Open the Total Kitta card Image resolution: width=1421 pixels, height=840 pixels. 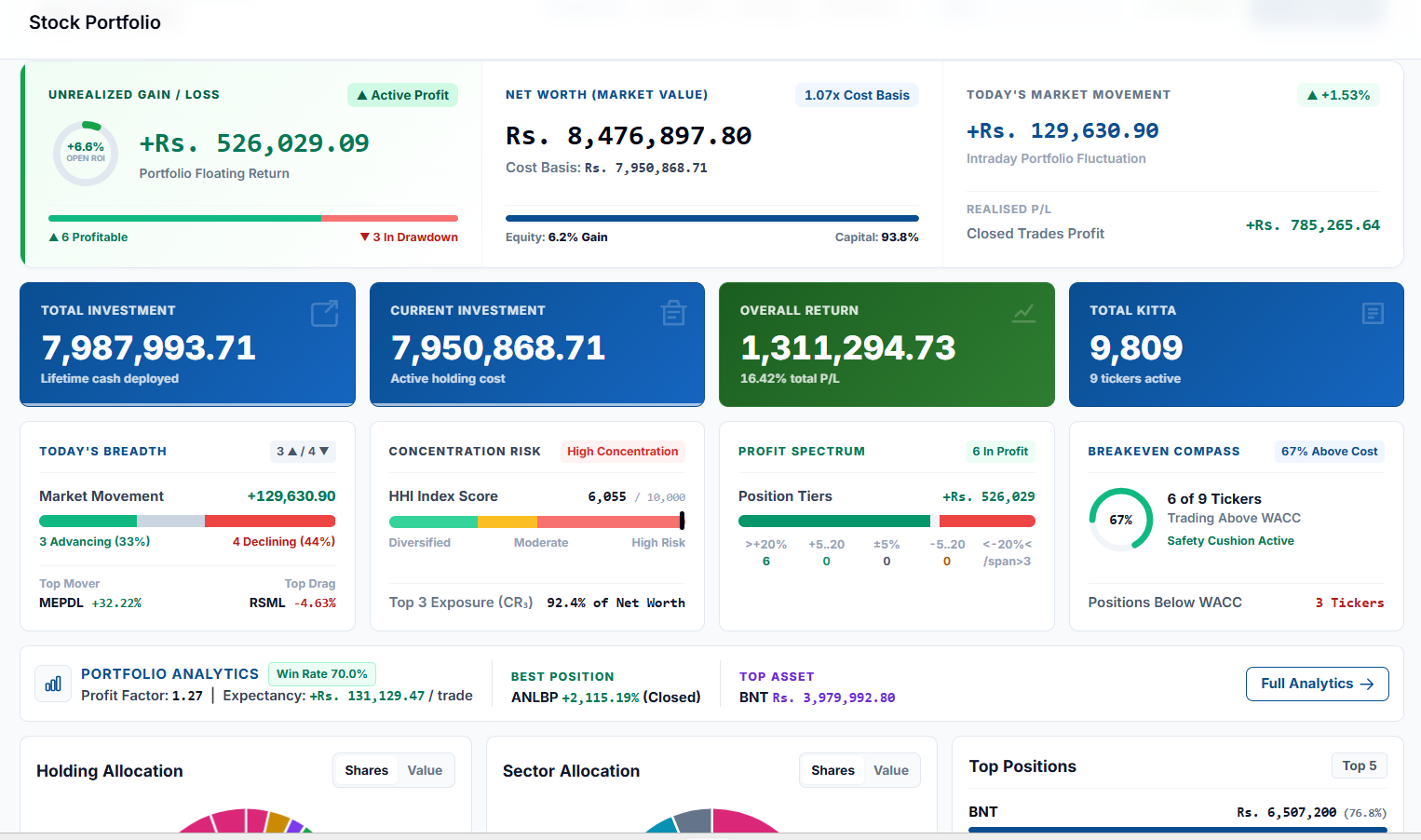[1237, 345]
